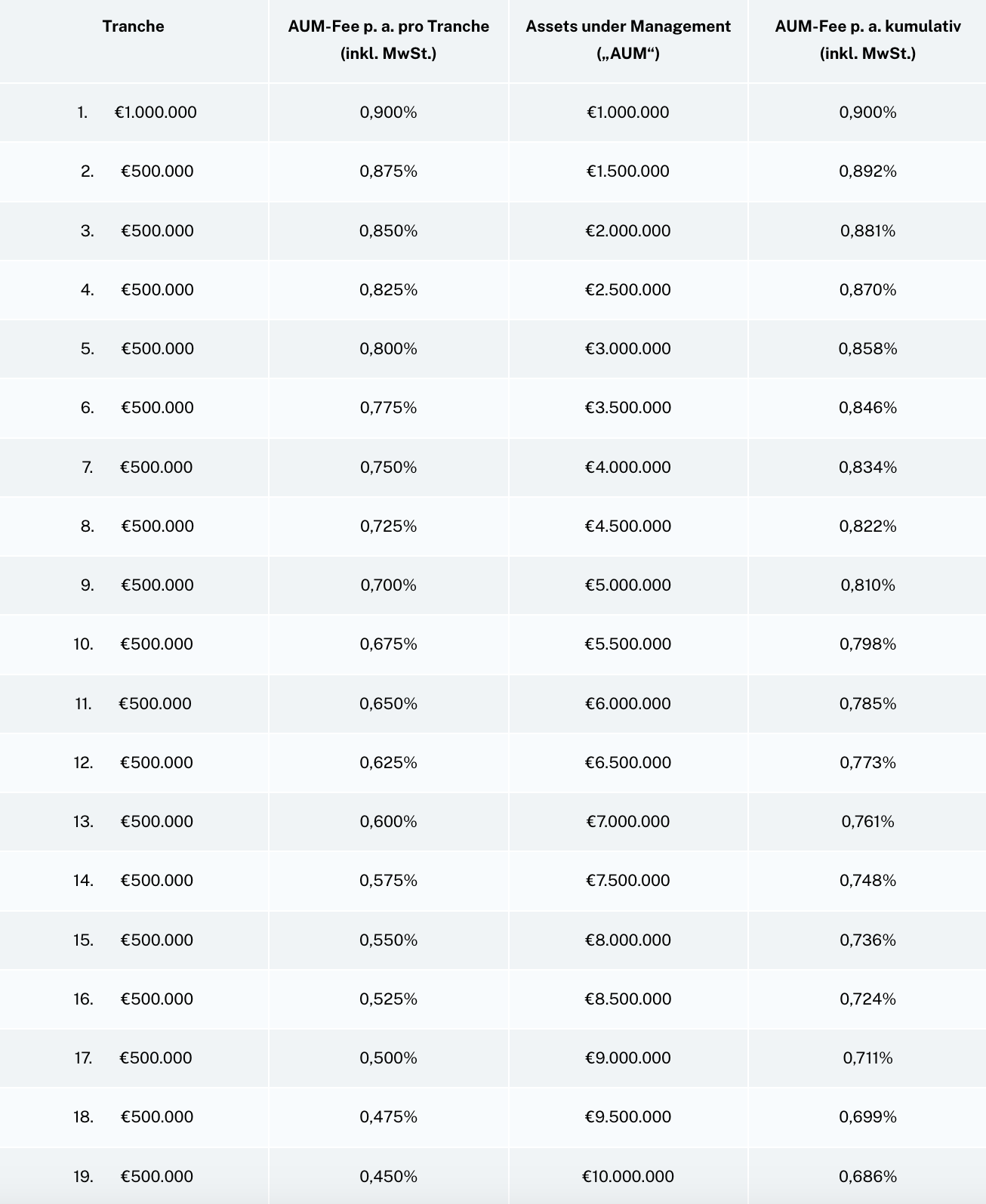Select the AUM-Fee p. a. pro Tranche header

coord(389,39)
